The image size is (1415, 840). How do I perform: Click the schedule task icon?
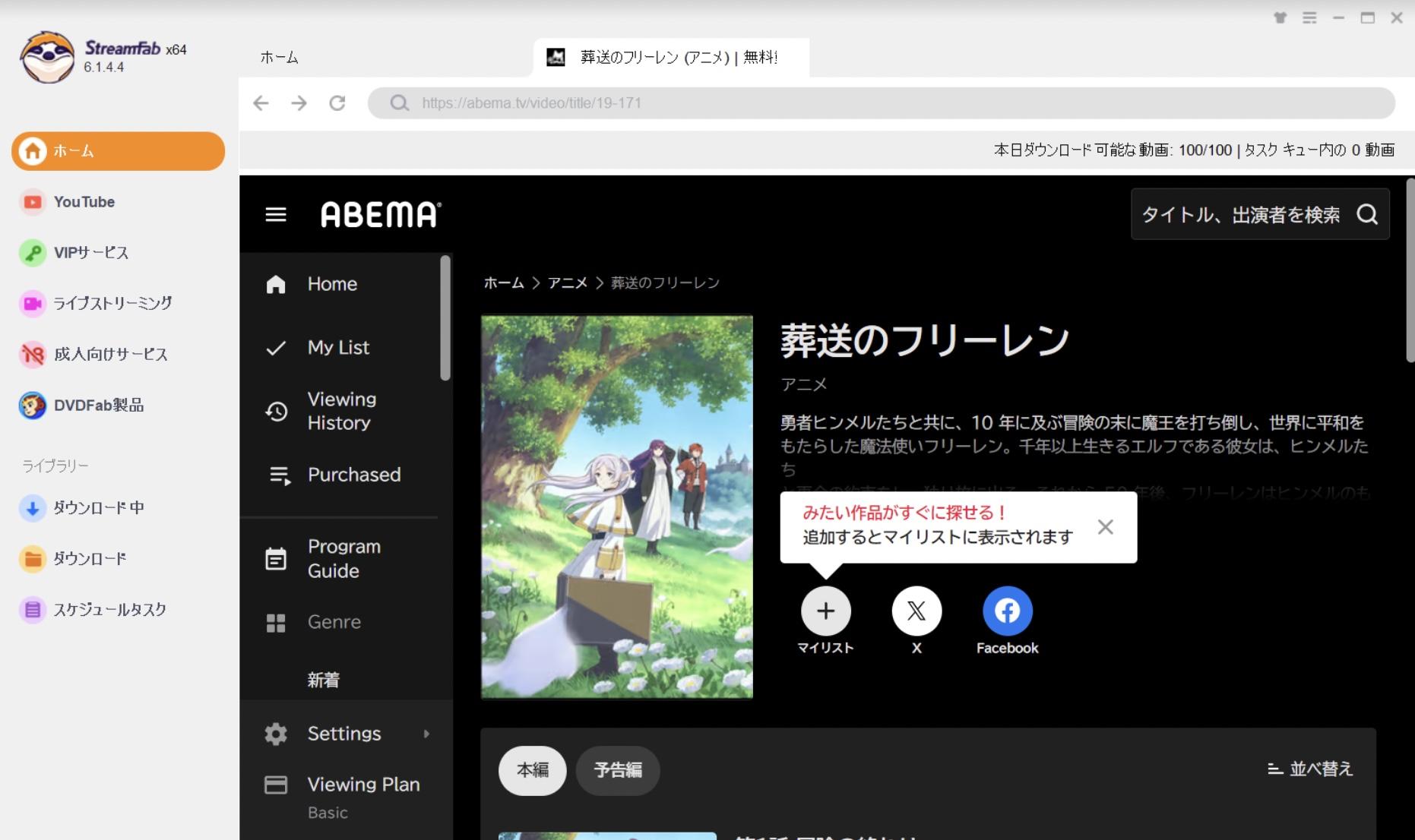click(x=33, y=610)
